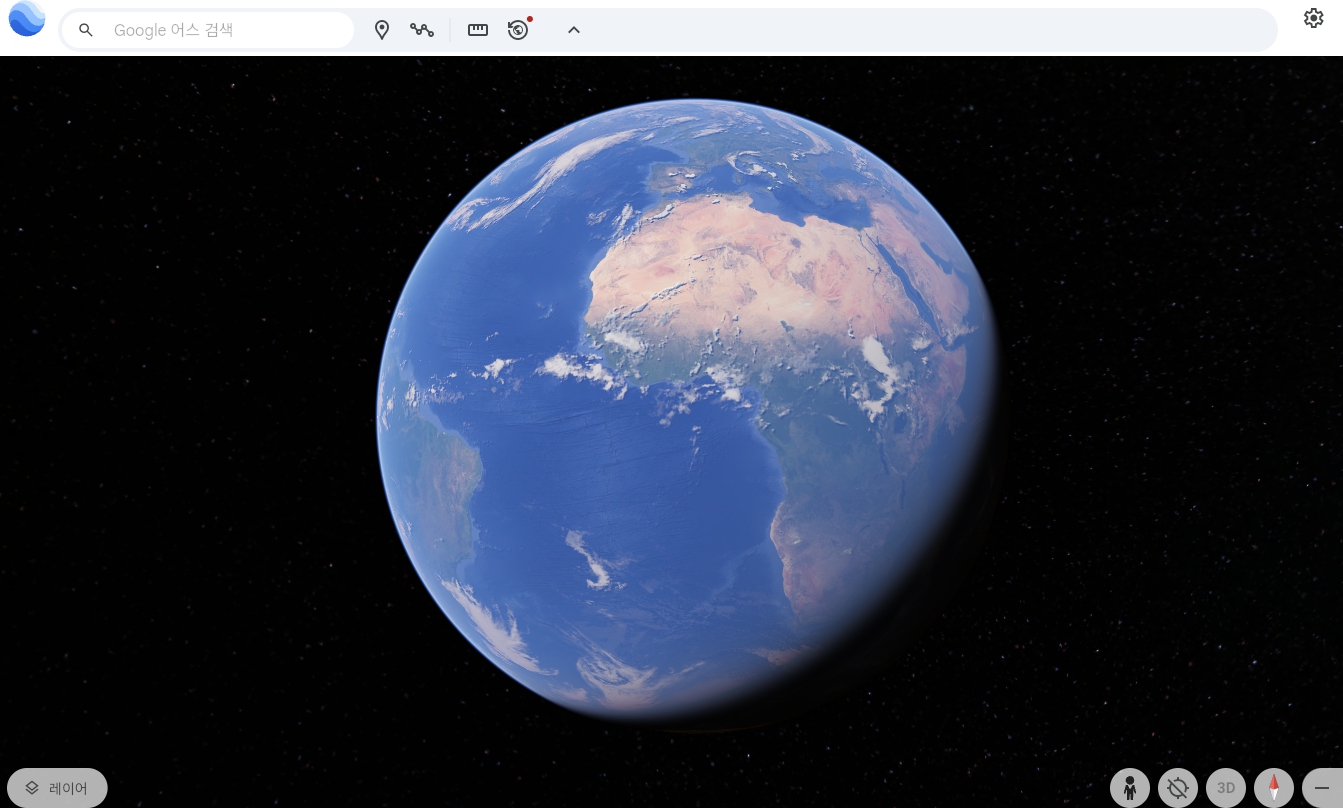
Task: Open settings gear icon
Action: coord(1314,18)
